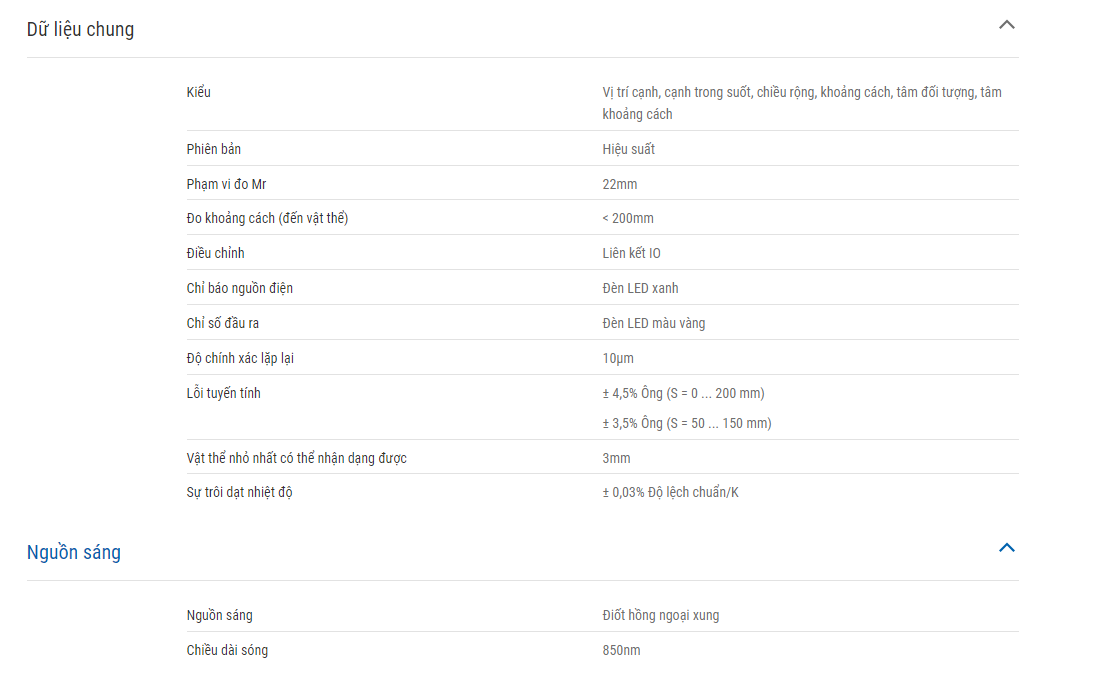Click the blue Nguồn sáng heading
The image size is (1109, 676).
(74, 552)
